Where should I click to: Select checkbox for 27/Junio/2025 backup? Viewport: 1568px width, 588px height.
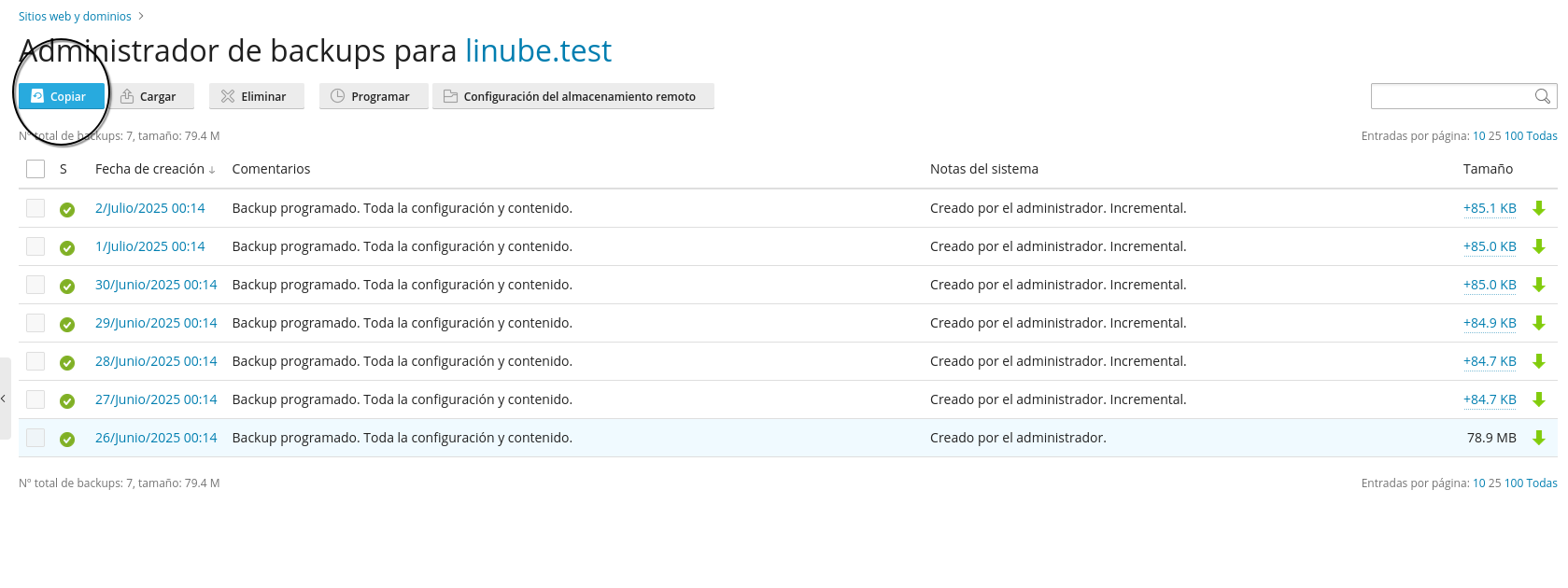point(35,399)
